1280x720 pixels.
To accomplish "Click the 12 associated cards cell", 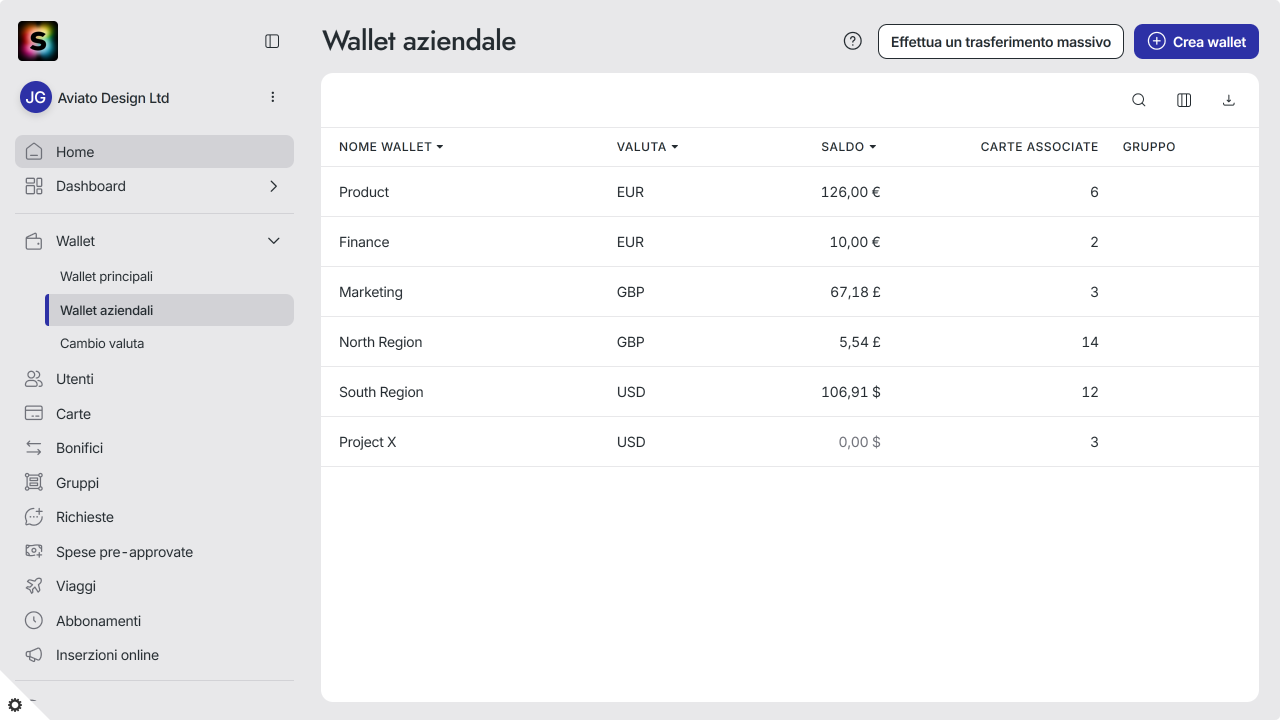I will [1090, 392].
